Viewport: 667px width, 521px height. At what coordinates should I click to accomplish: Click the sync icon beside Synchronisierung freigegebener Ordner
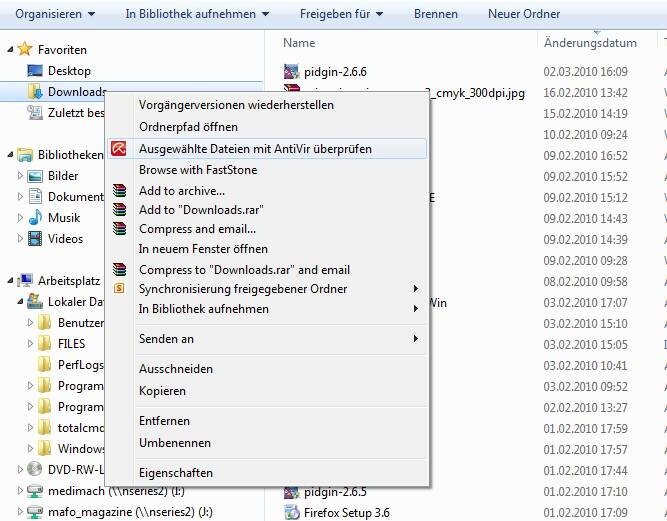point(120,289)
